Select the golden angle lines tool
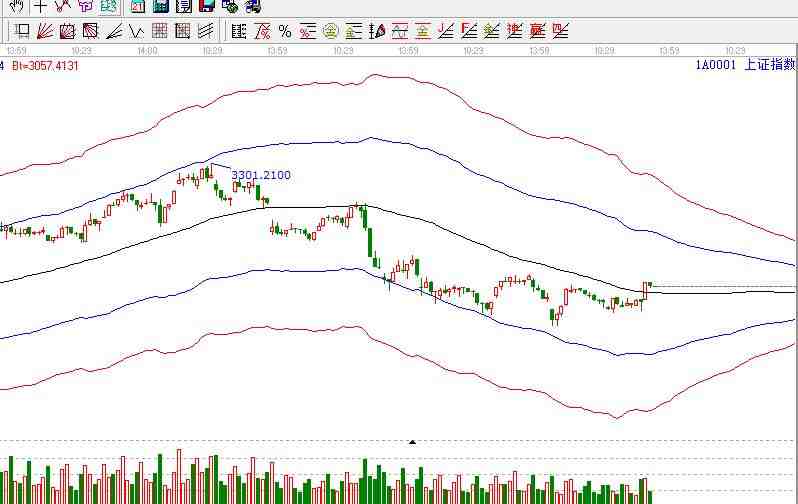Screen dimensions: 798x504 click(x=492, y=31)
